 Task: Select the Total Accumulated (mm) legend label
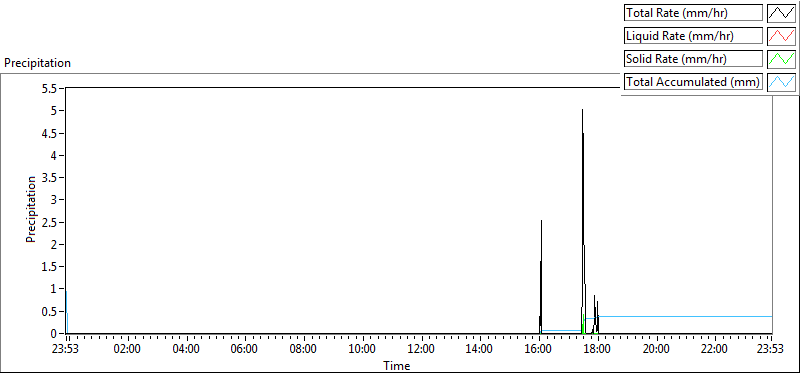coord(693,82)
